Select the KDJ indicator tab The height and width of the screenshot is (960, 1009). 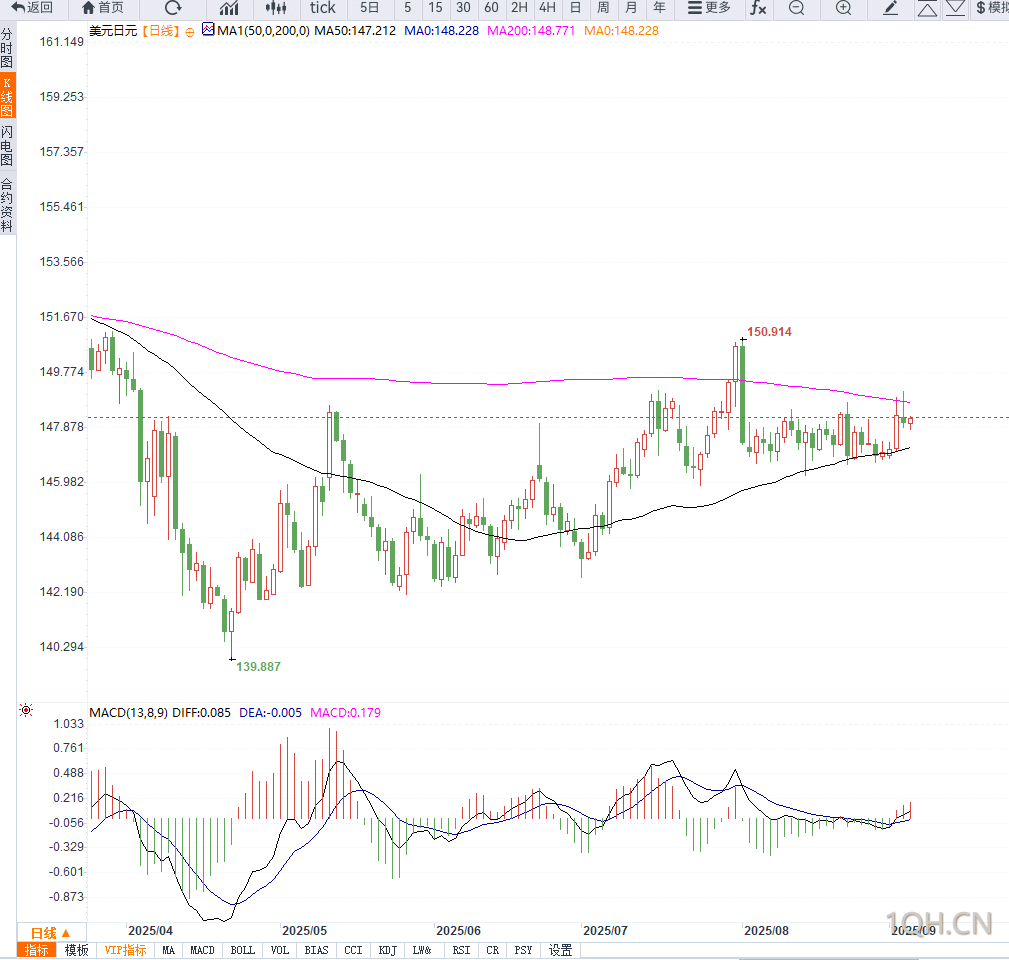(x=387, y=950)
